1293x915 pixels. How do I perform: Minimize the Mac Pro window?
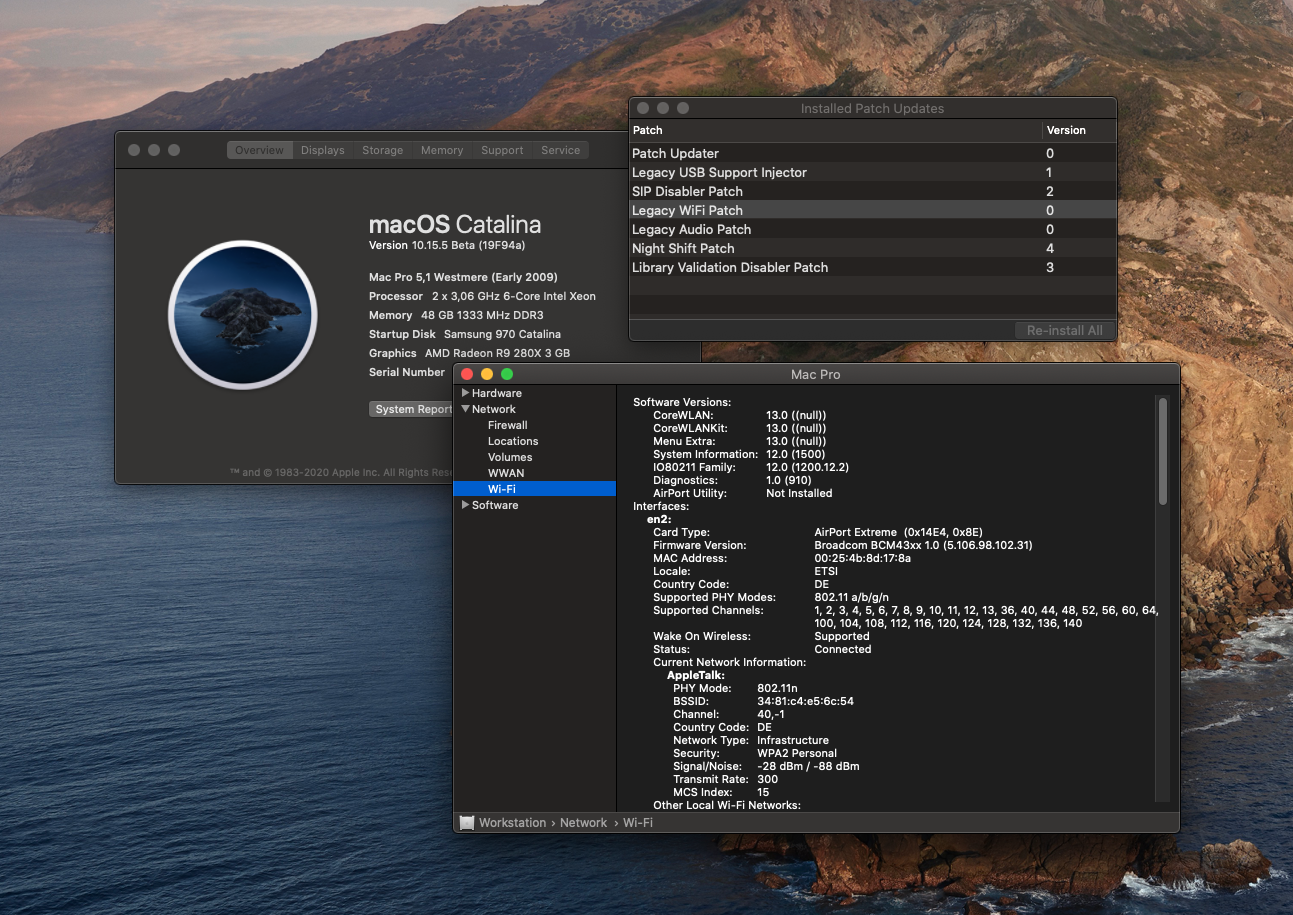click(x=487, y=374)
